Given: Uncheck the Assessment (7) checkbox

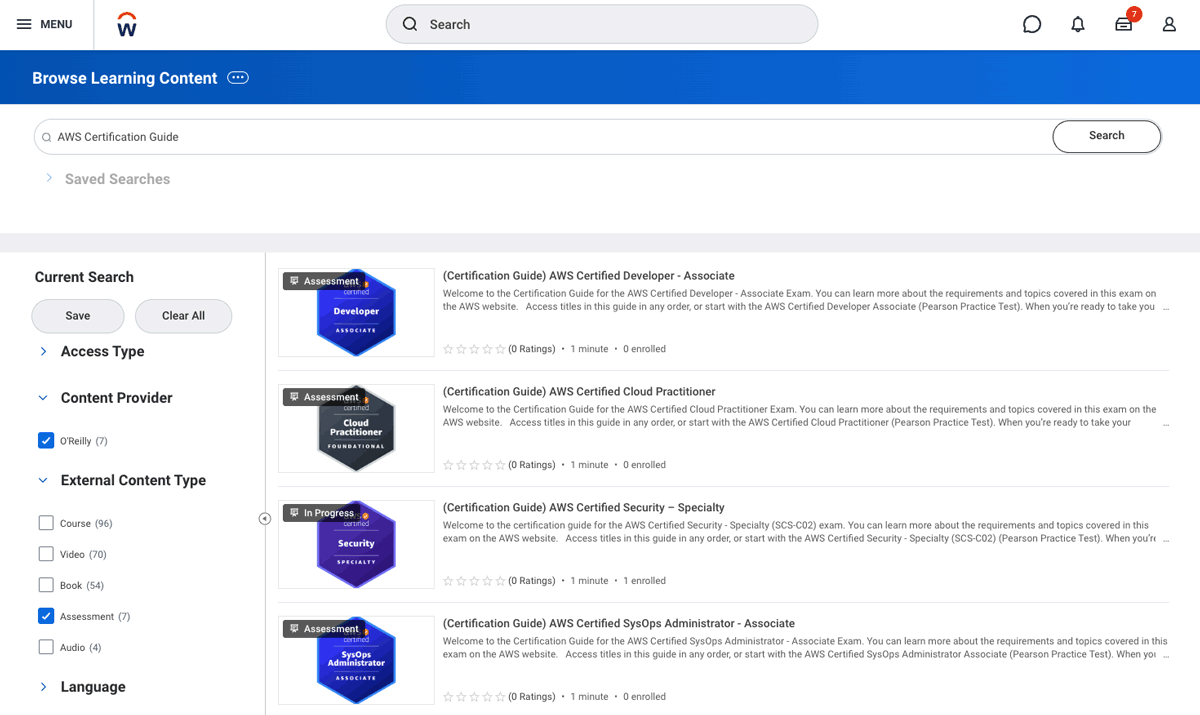Looking at the screenshot, I should point(46,616).
